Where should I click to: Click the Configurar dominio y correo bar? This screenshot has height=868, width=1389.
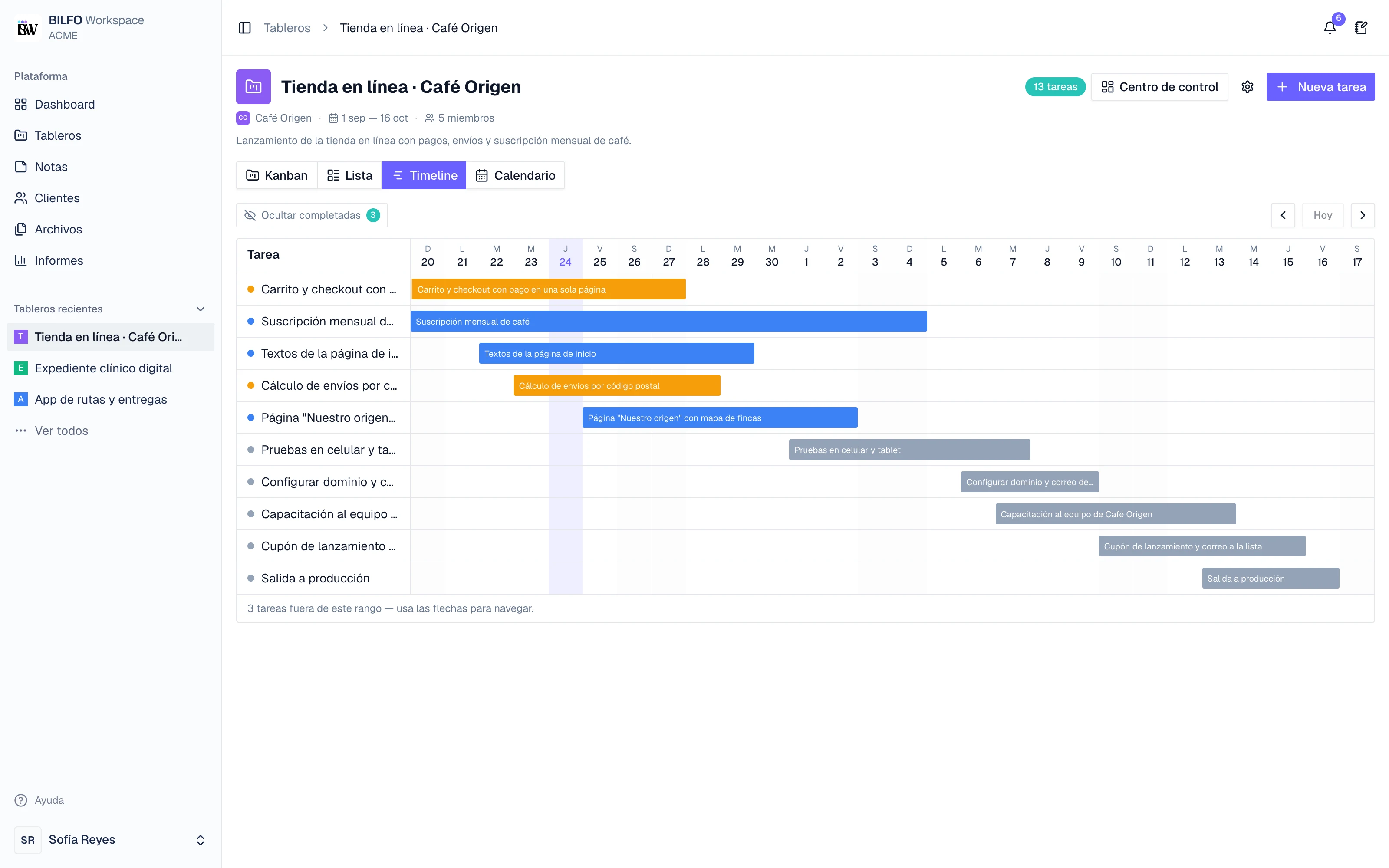click(1030, 482)
